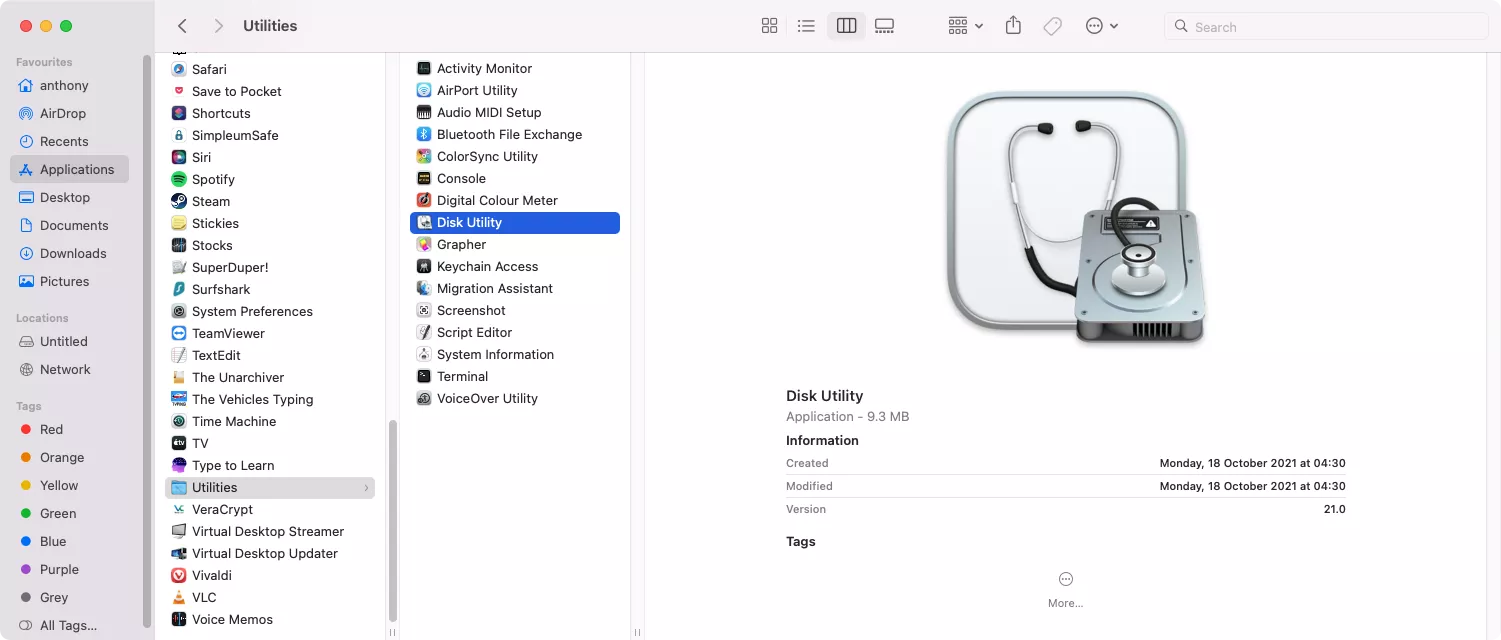The height and width of the screenshot is (640, 1501).
Task: Open the group-by dropdown in toolbar
Action: [x=966, y=26]
